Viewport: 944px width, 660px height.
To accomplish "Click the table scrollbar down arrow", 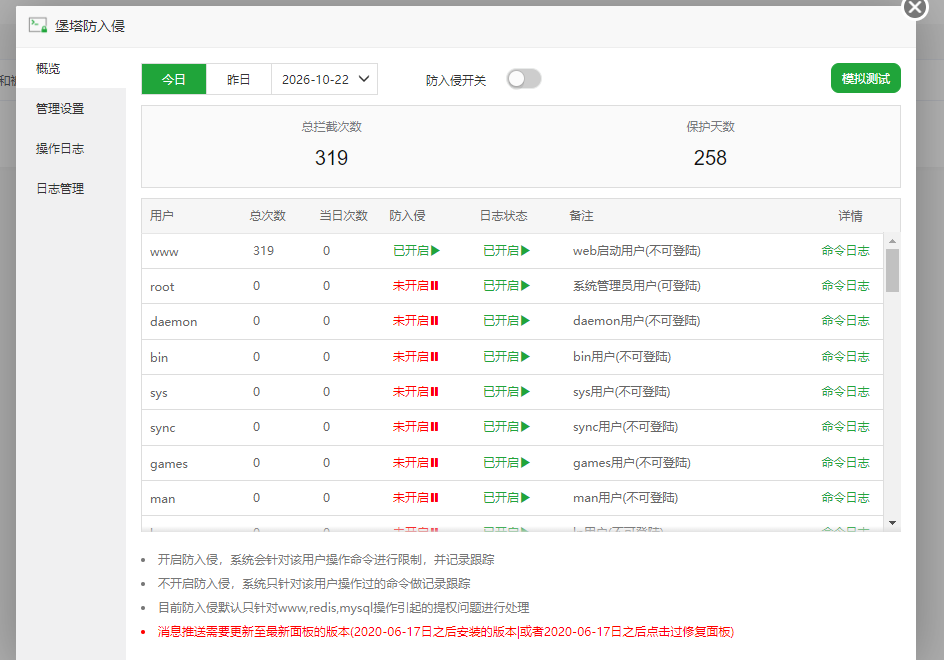I will [x=892, y=523].
